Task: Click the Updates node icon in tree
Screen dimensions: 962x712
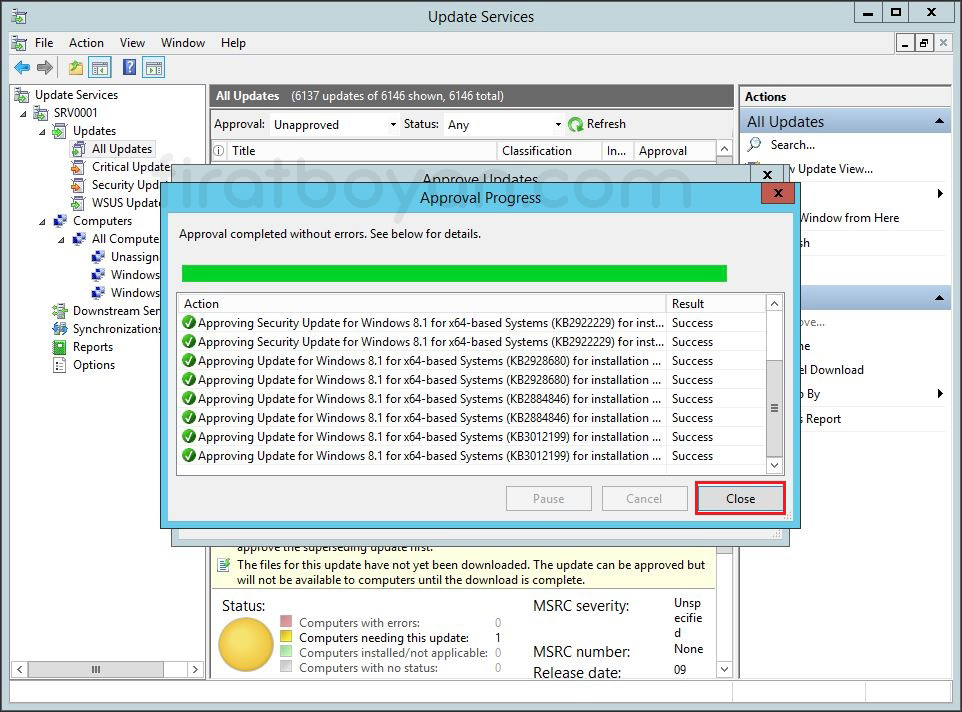Action: pos(60,131)
